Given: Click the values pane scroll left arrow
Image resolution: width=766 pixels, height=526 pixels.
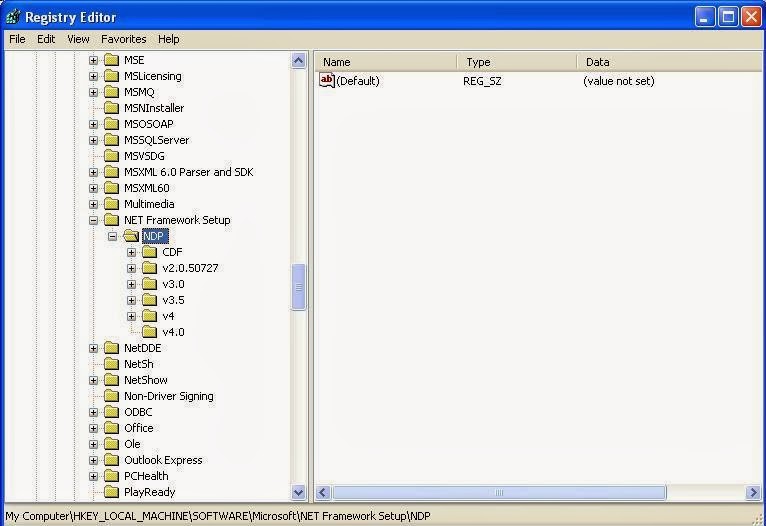Looking at the screenshot, I should tap(323, 492).
